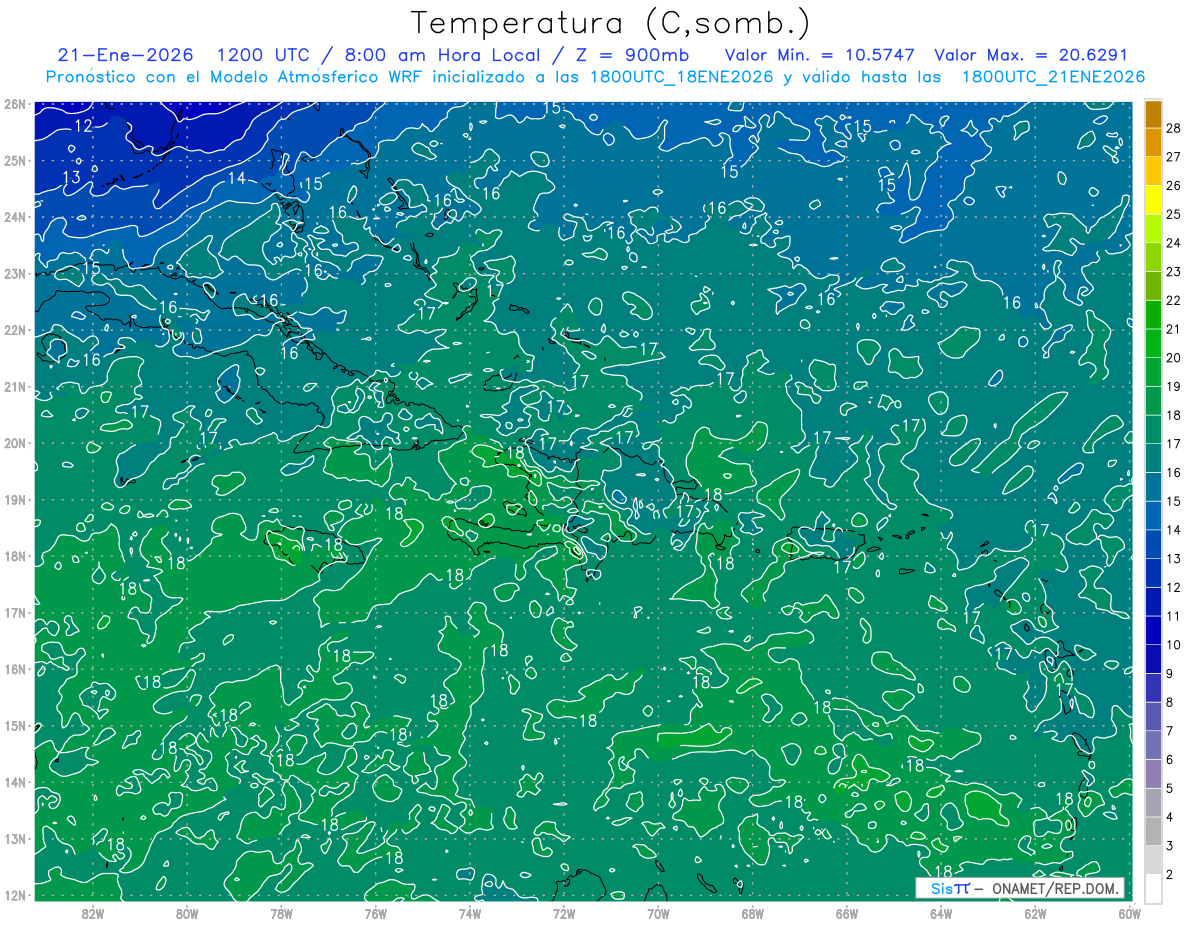Click the "16N" latitude axis label
The width and height of the screenshot is (1200, 927).
14,669
